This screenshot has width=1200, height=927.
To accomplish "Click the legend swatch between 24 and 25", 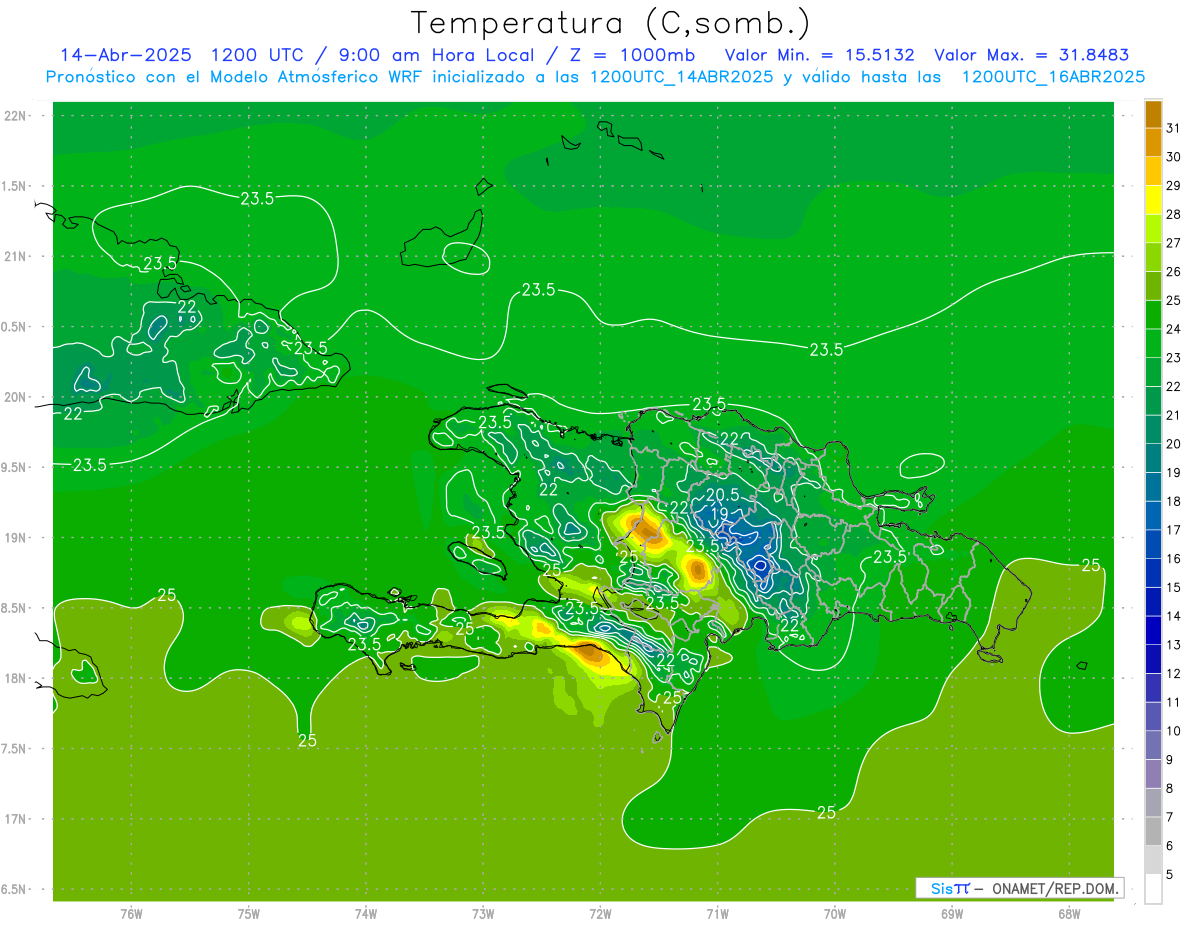I will [x=1153, y=315].
